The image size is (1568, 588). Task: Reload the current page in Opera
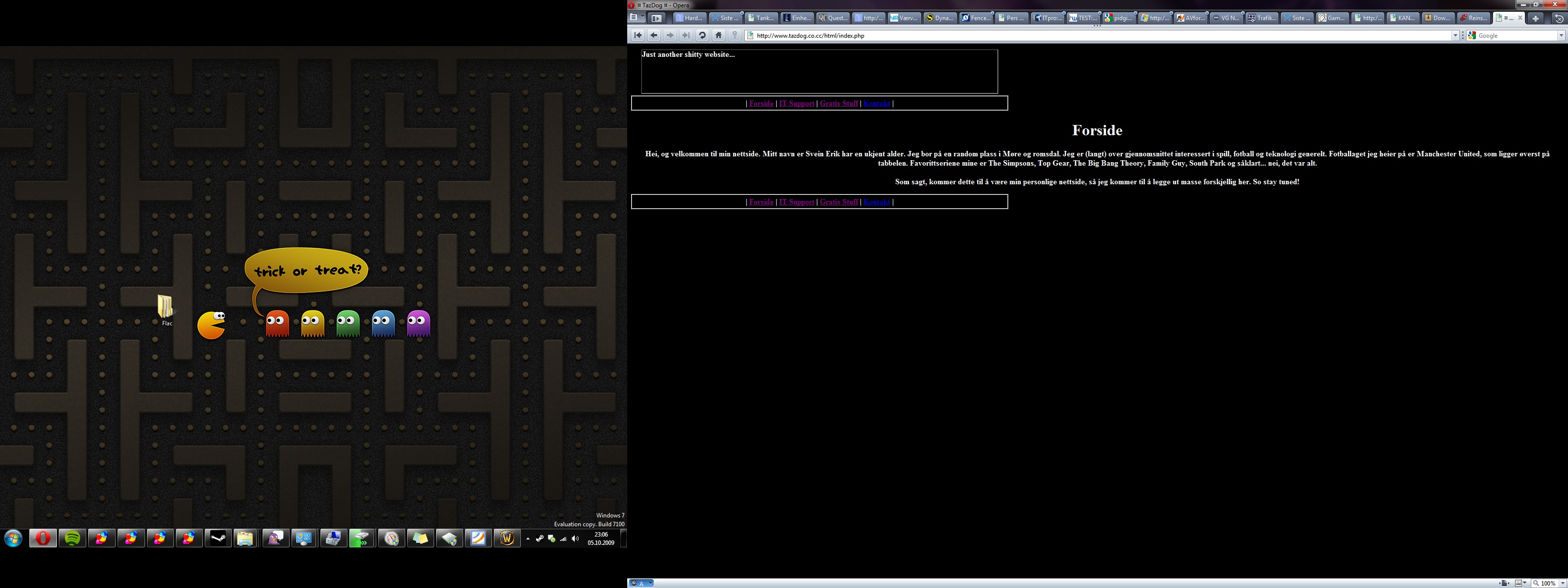click(x=702, y=35)
